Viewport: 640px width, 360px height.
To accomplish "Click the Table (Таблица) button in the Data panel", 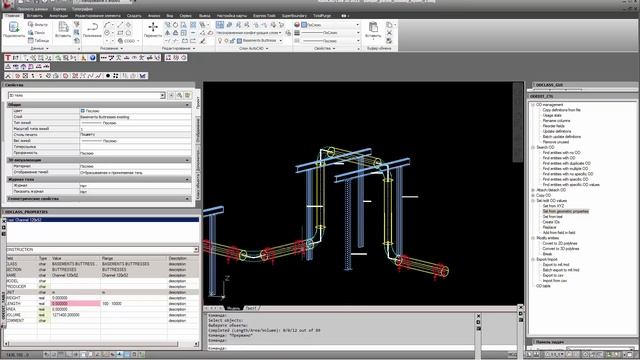I will (x=38, y=40).
